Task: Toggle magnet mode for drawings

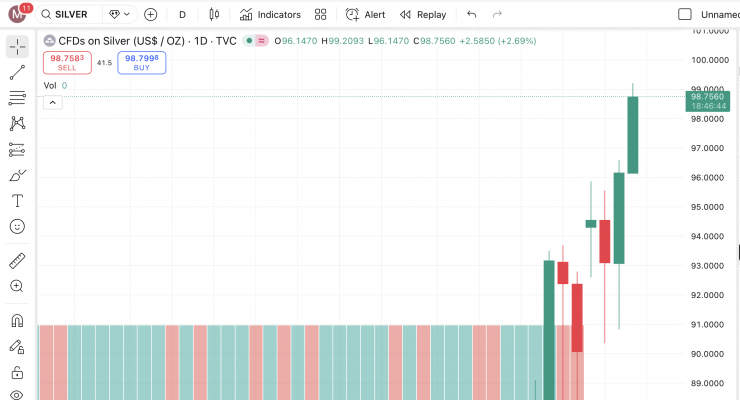Action: click(x=17, y=321)
